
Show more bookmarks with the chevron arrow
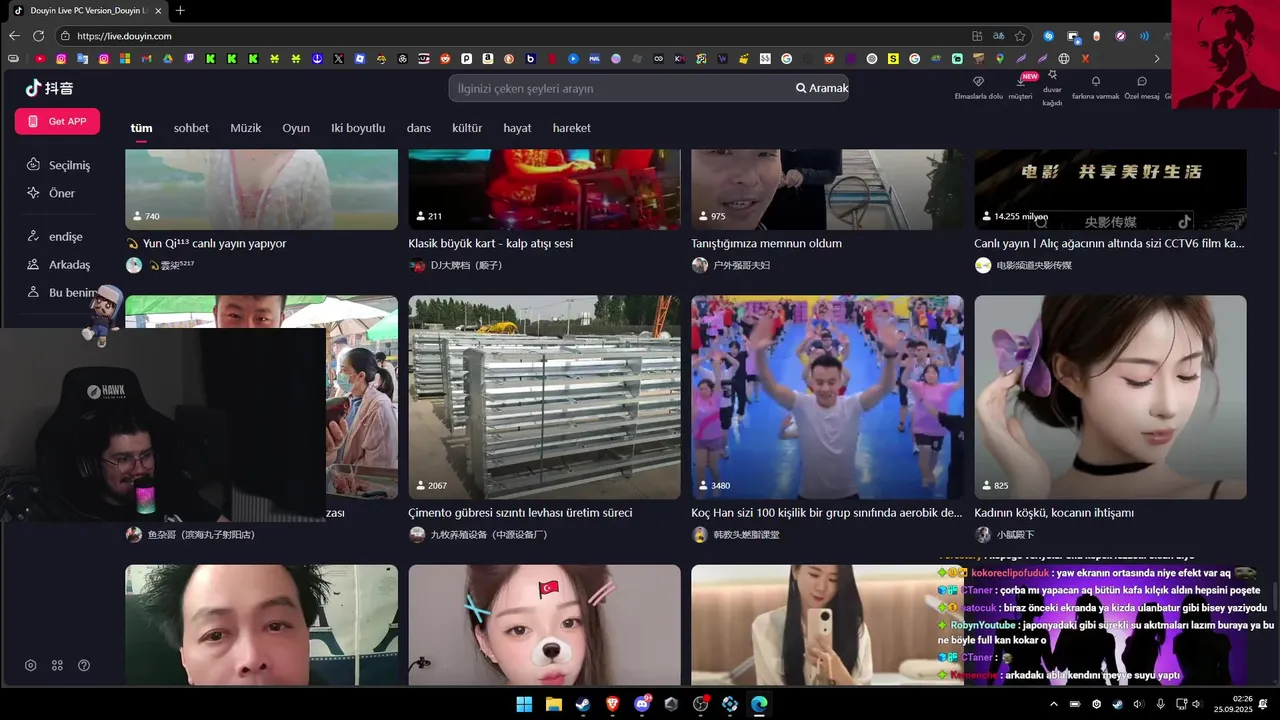[x=1157, y=59]
